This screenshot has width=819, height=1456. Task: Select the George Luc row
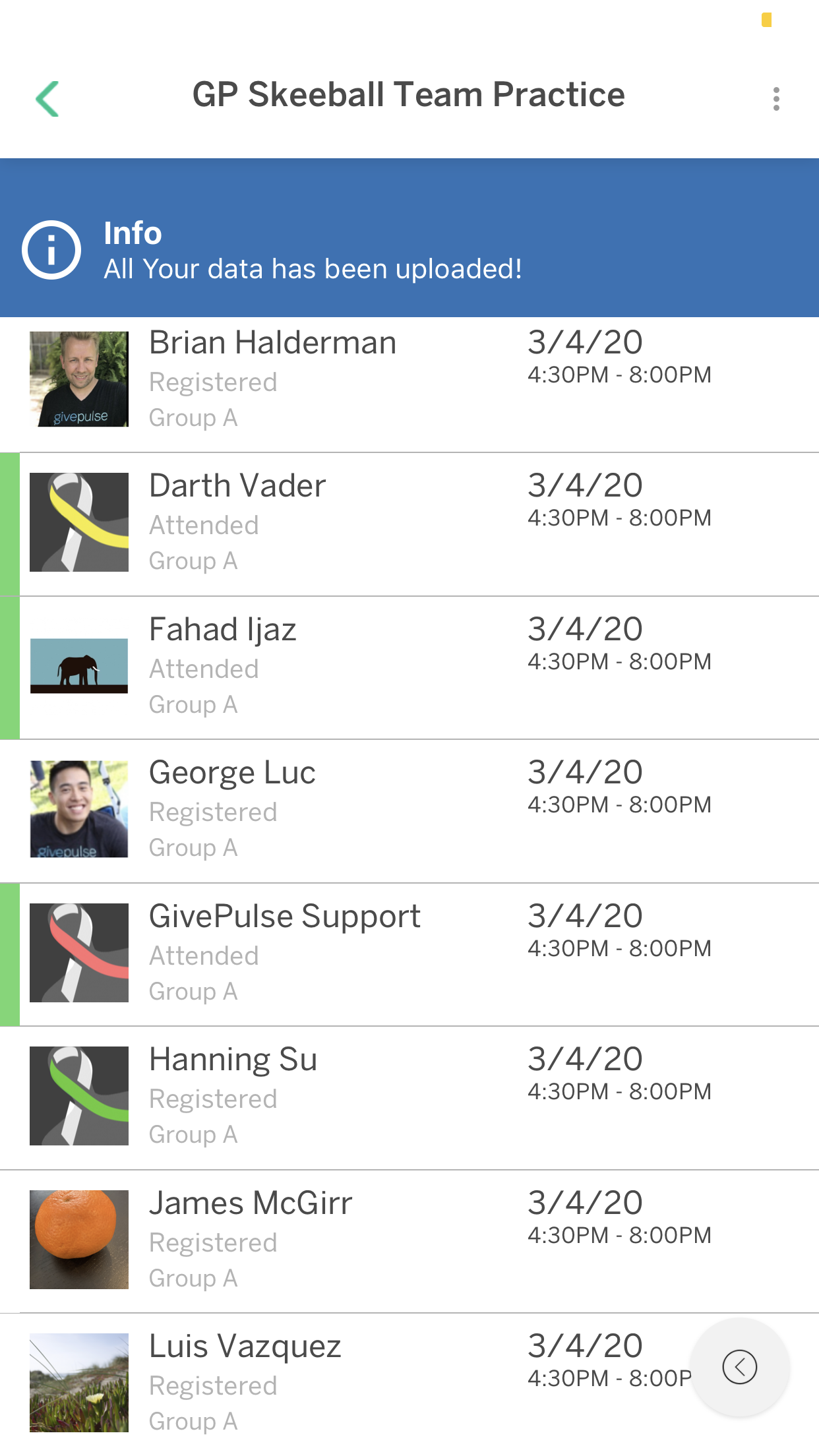[409, 811]
